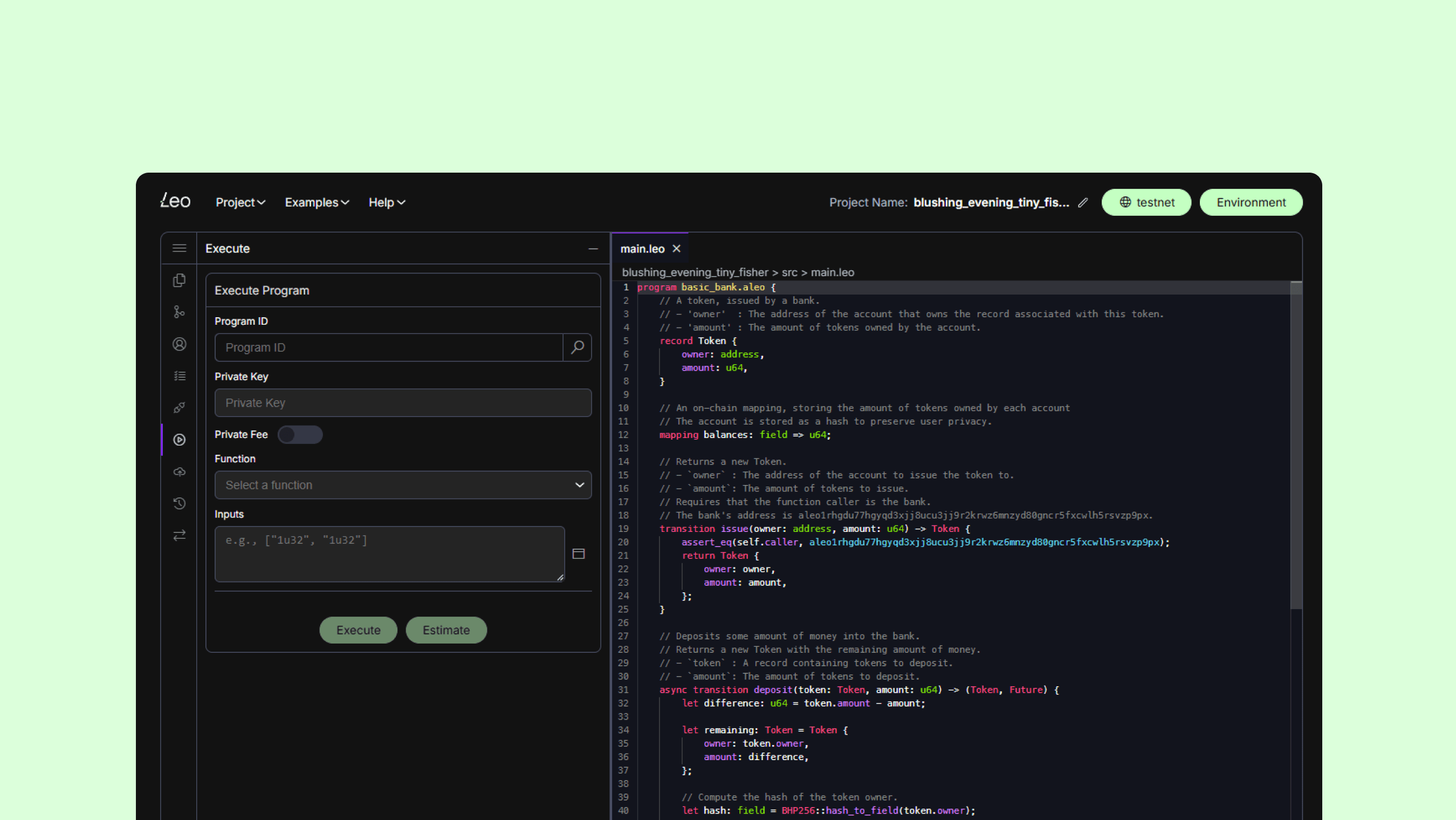The image size is (1456, 820).
Task: Open the Help menu
Action: (x=387, y=202)
